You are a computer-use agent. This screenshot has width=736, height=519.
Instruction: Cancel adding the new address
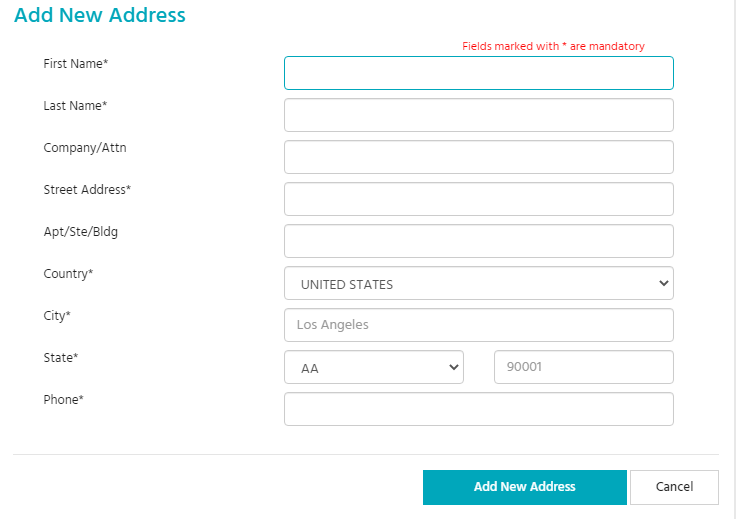click(x=674, y=487)
